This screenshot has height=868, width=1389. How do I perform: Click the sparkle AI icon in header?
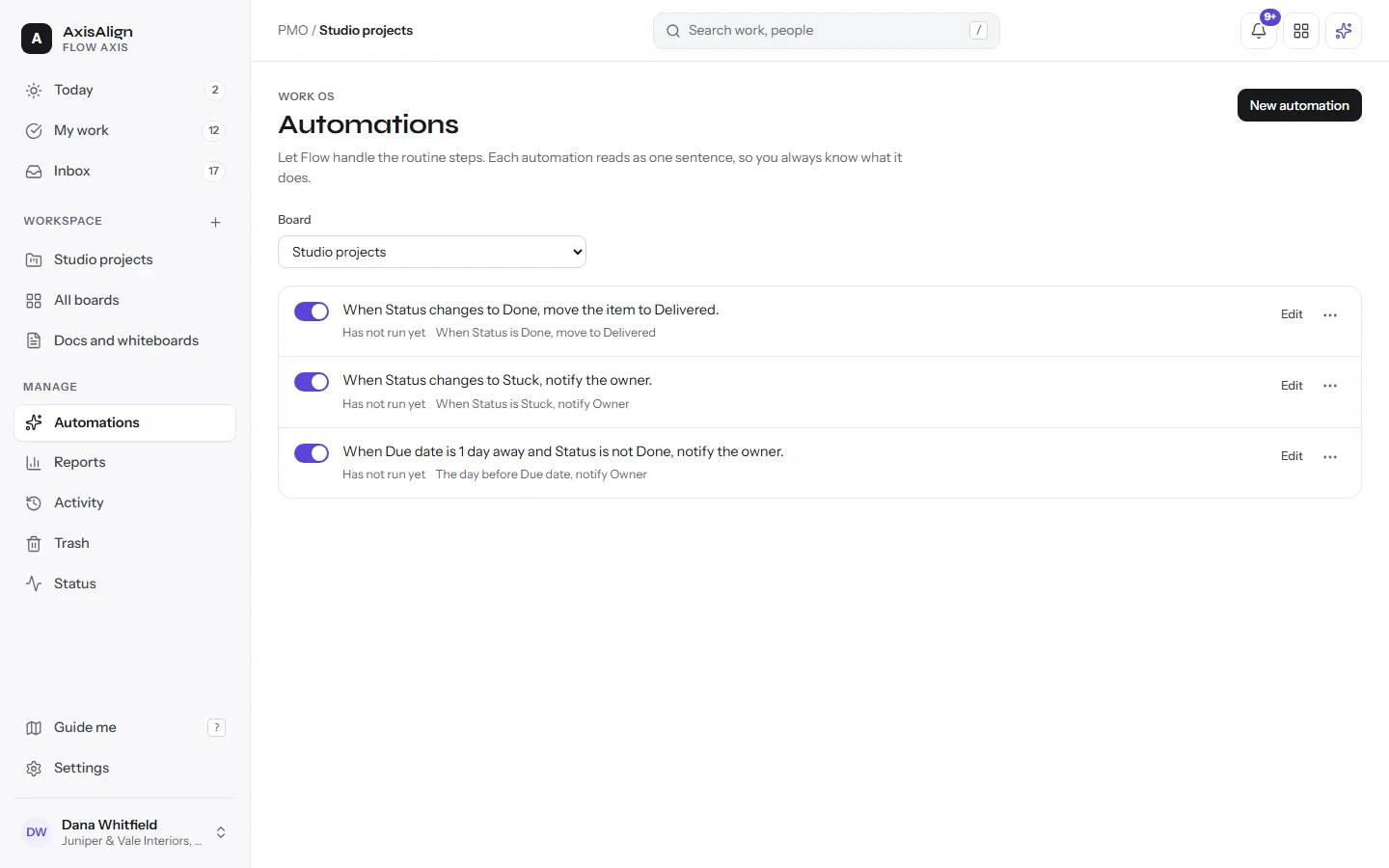[x=1343, y=31]
